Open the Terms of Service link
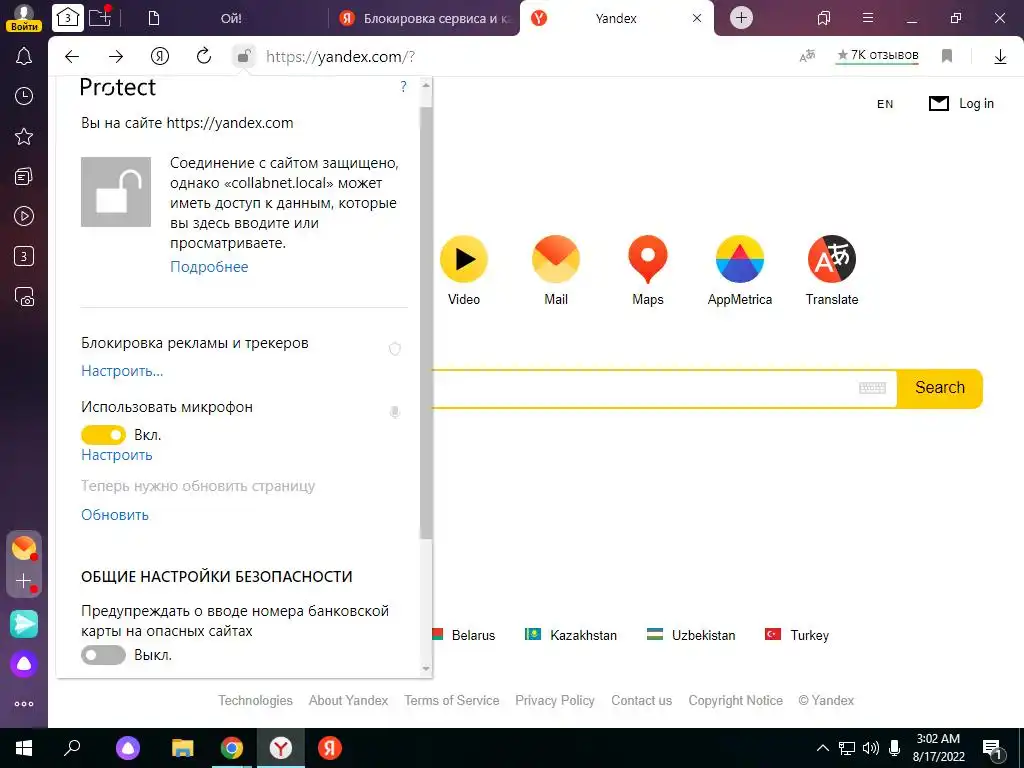Image resolution: width=1024 pixels, height=768 pixels. [451, 700]
